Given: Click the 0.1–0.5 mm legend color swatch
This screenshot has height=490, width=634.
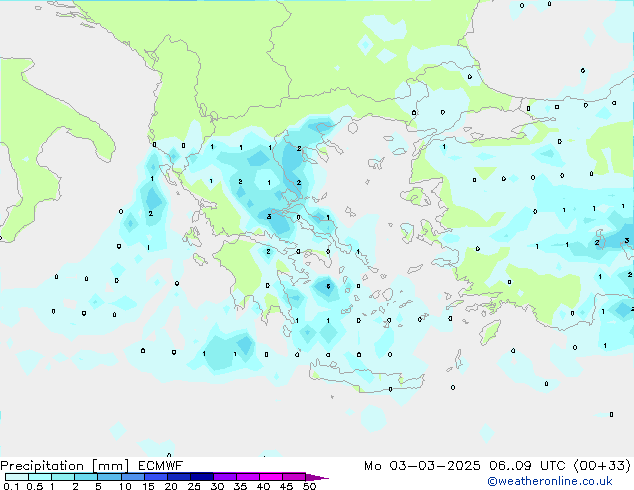Looking at the screenshot, I should click(17, 477).
